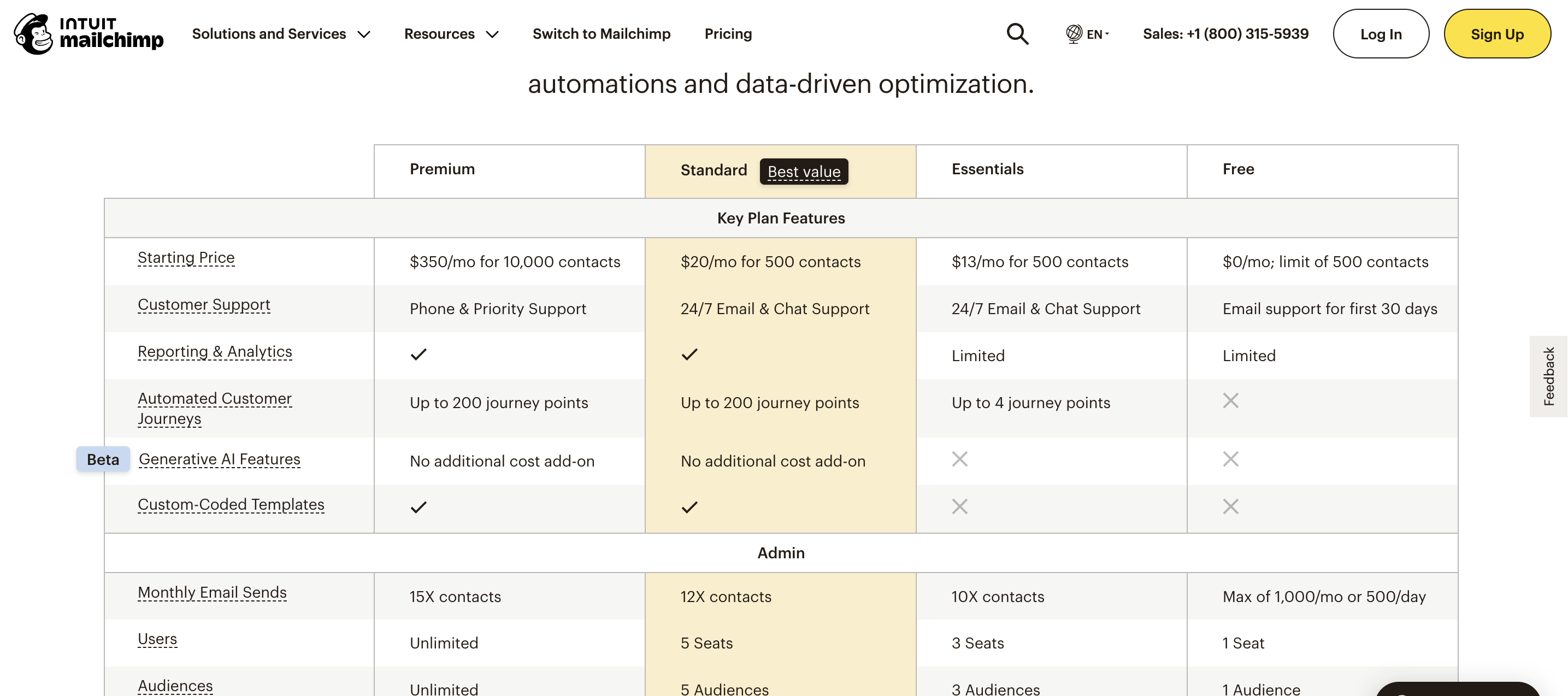Screen dimensions: 1568x696
Task: Click 'Max of 1,000/mo or 500/day' cell
Action: pos(1324,597)
